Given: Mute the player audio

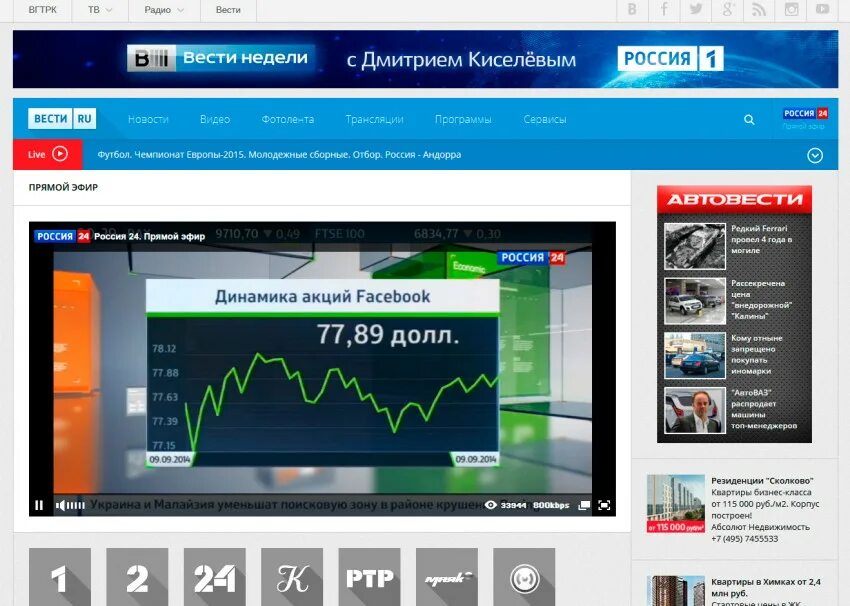Looking at the screenshot, I should 60,505.
